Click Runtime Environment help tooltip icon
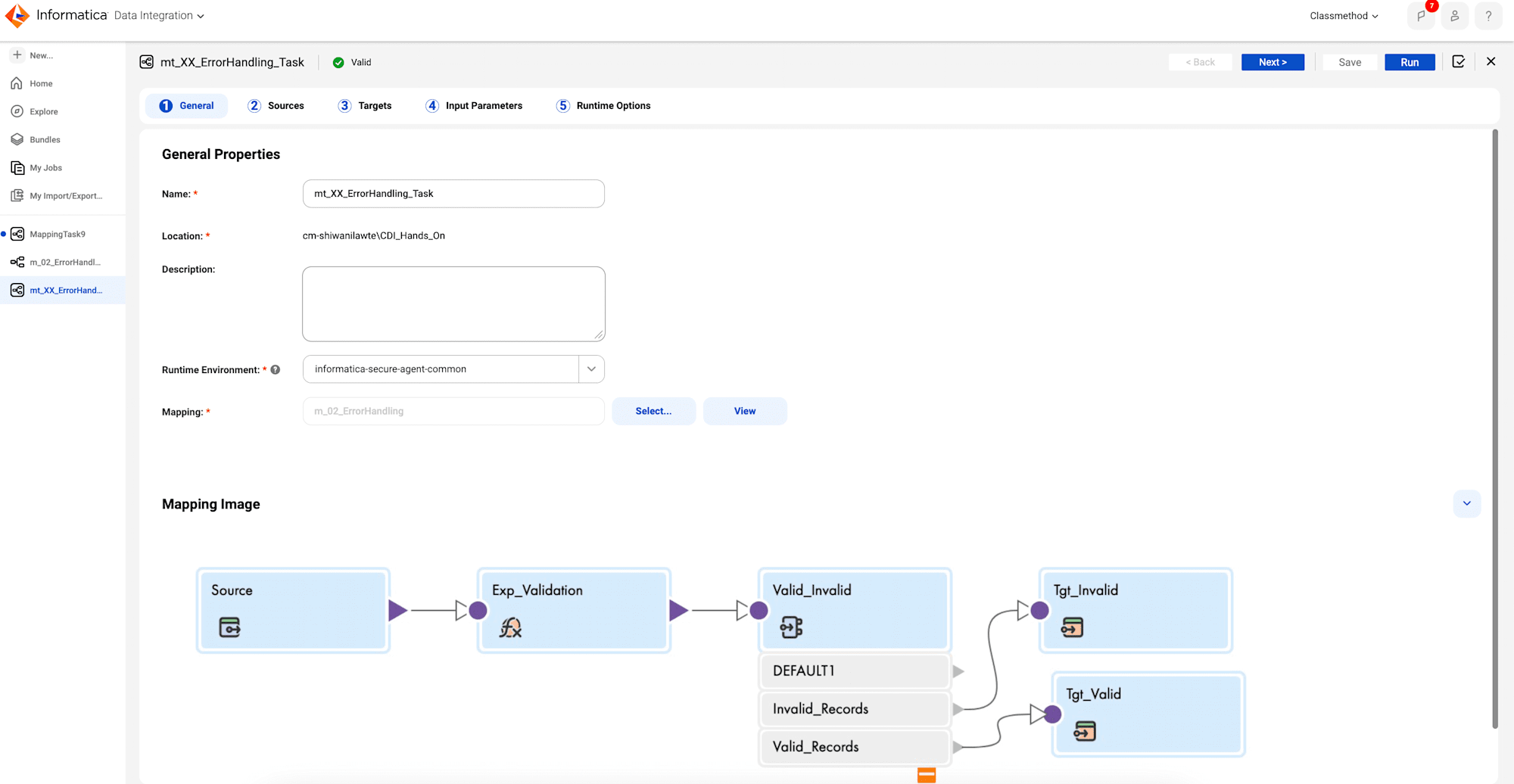 276,370
